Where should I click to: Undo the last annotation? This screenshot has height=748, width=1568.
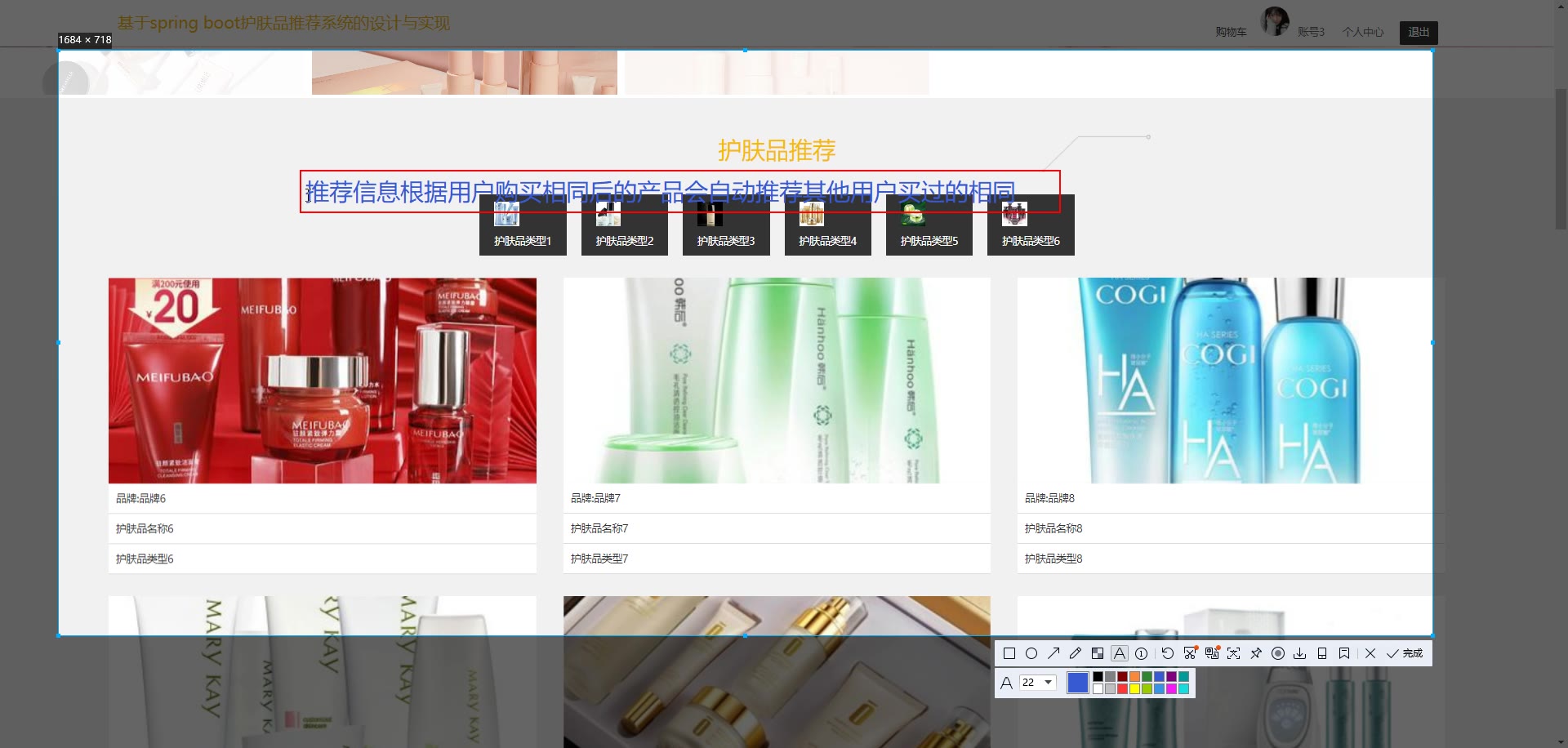tap(1168, 653)
